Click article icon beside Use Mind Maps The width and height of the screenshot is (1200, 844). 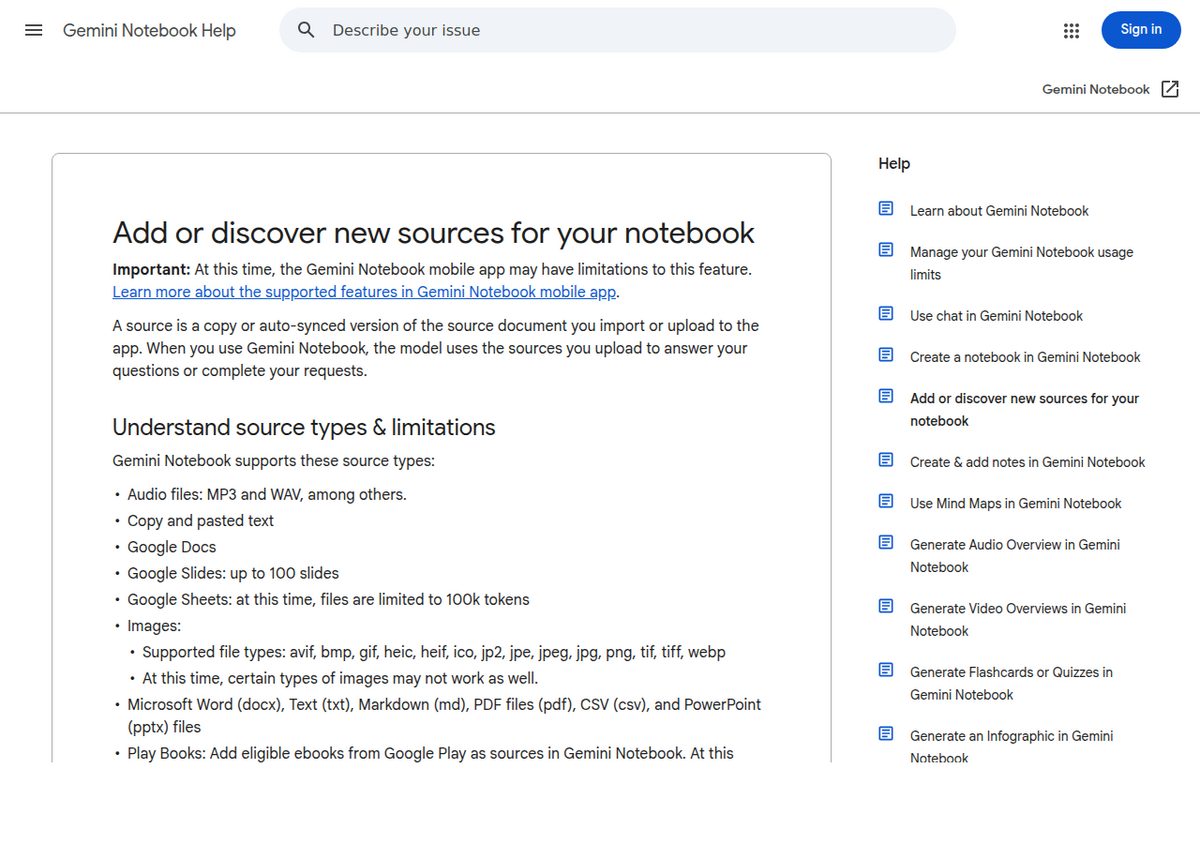pos(886,501)
